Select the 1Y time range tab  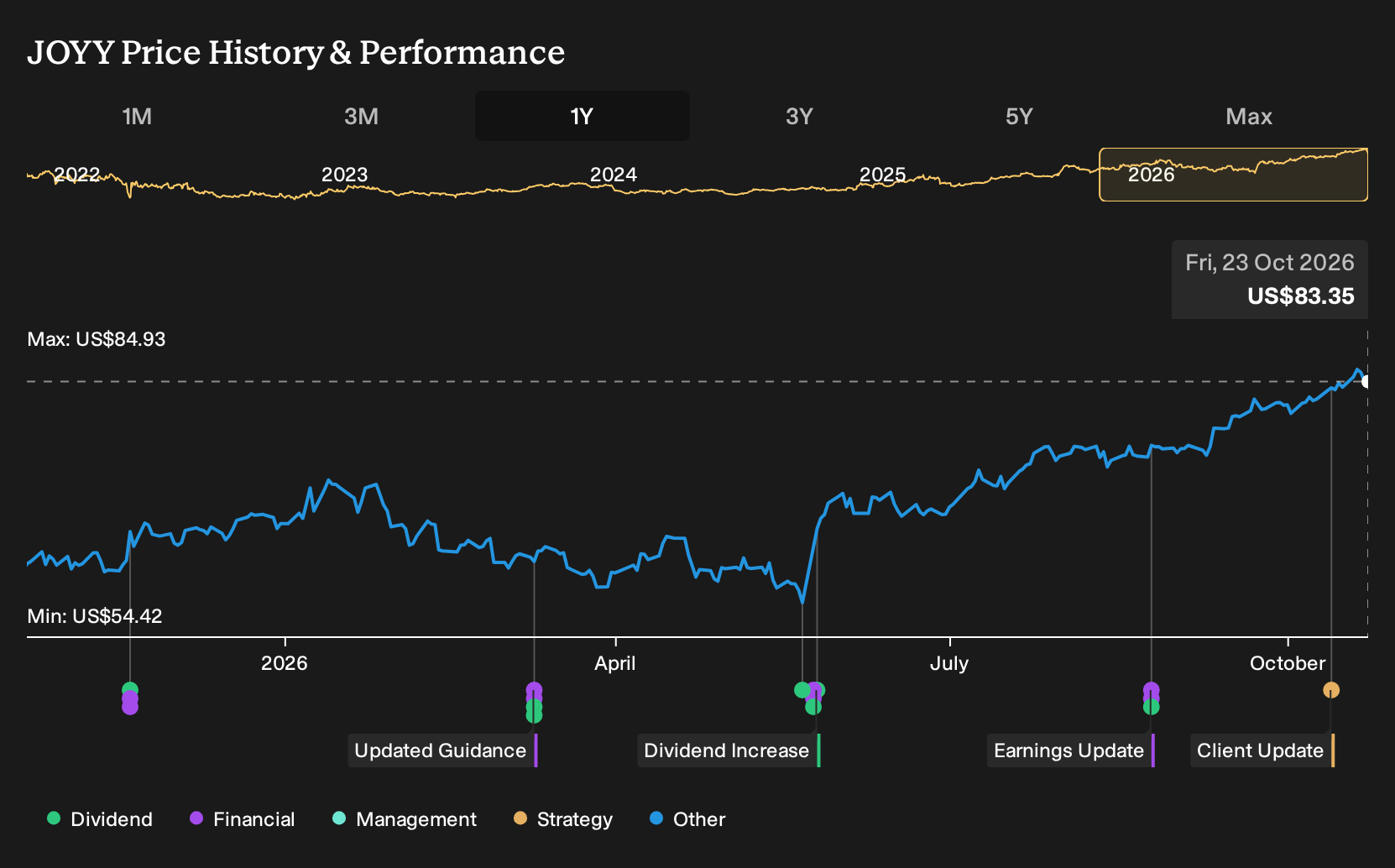tap(583, 116)
